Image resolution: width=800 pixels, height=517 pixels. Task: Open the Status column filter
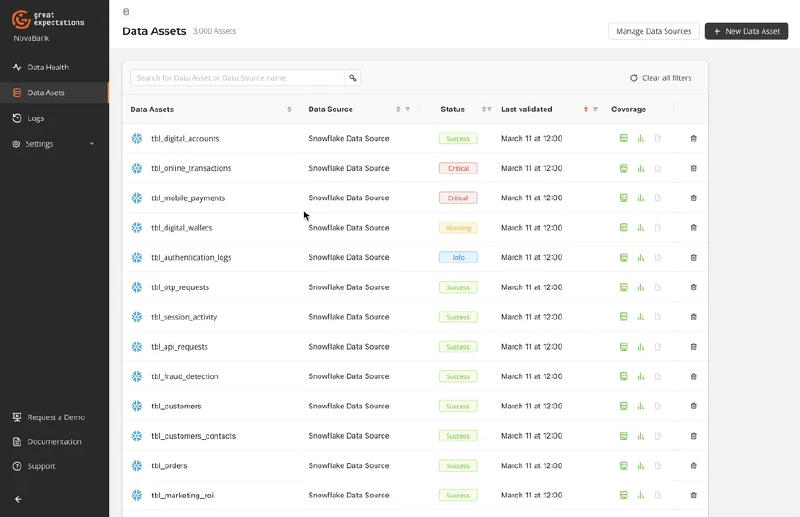pyautogui.click(x=489, y=109)
